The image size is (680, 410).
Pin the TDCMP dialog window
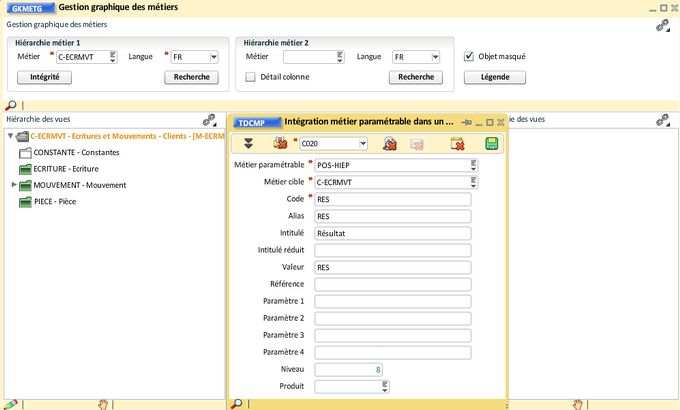466,122
